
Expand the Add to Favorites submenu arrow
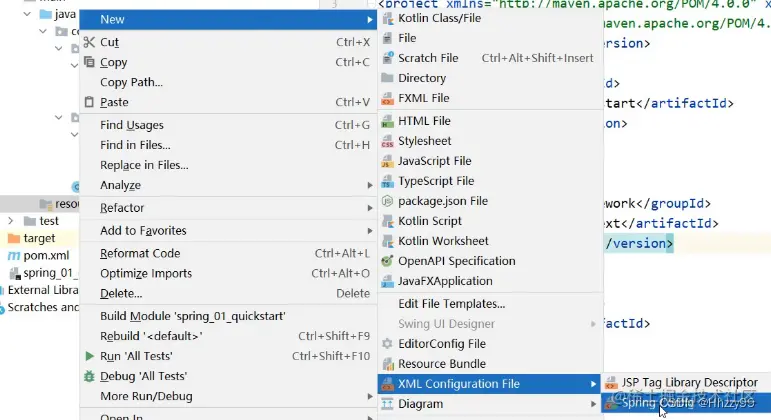(x=370, y=231)
